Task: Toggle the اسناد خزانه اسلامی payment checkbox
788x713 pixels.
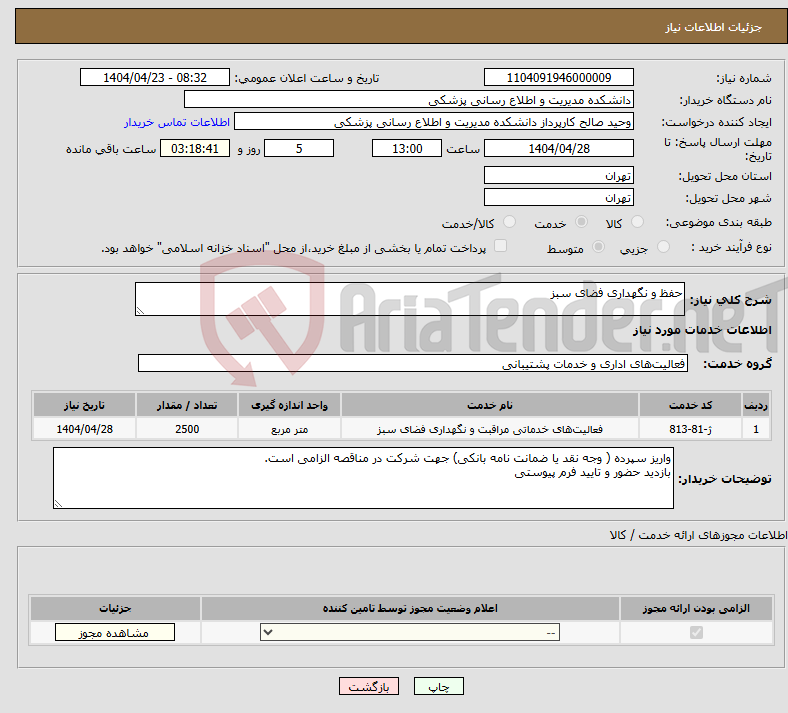Action: 501,246
